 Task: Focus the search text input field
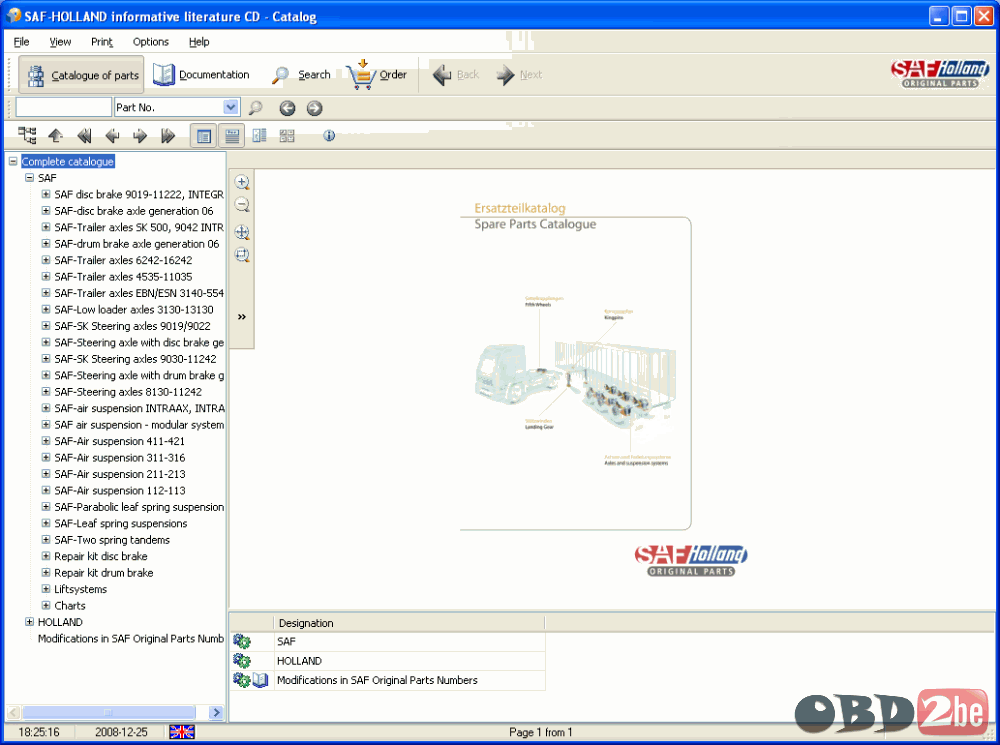63,107
